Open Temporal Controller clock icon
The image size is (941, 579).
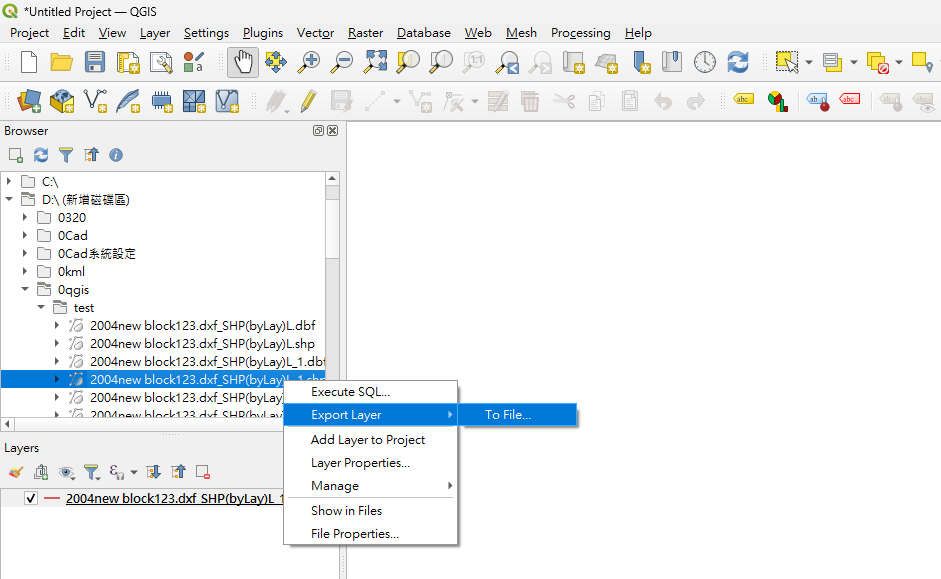[705, 62]
